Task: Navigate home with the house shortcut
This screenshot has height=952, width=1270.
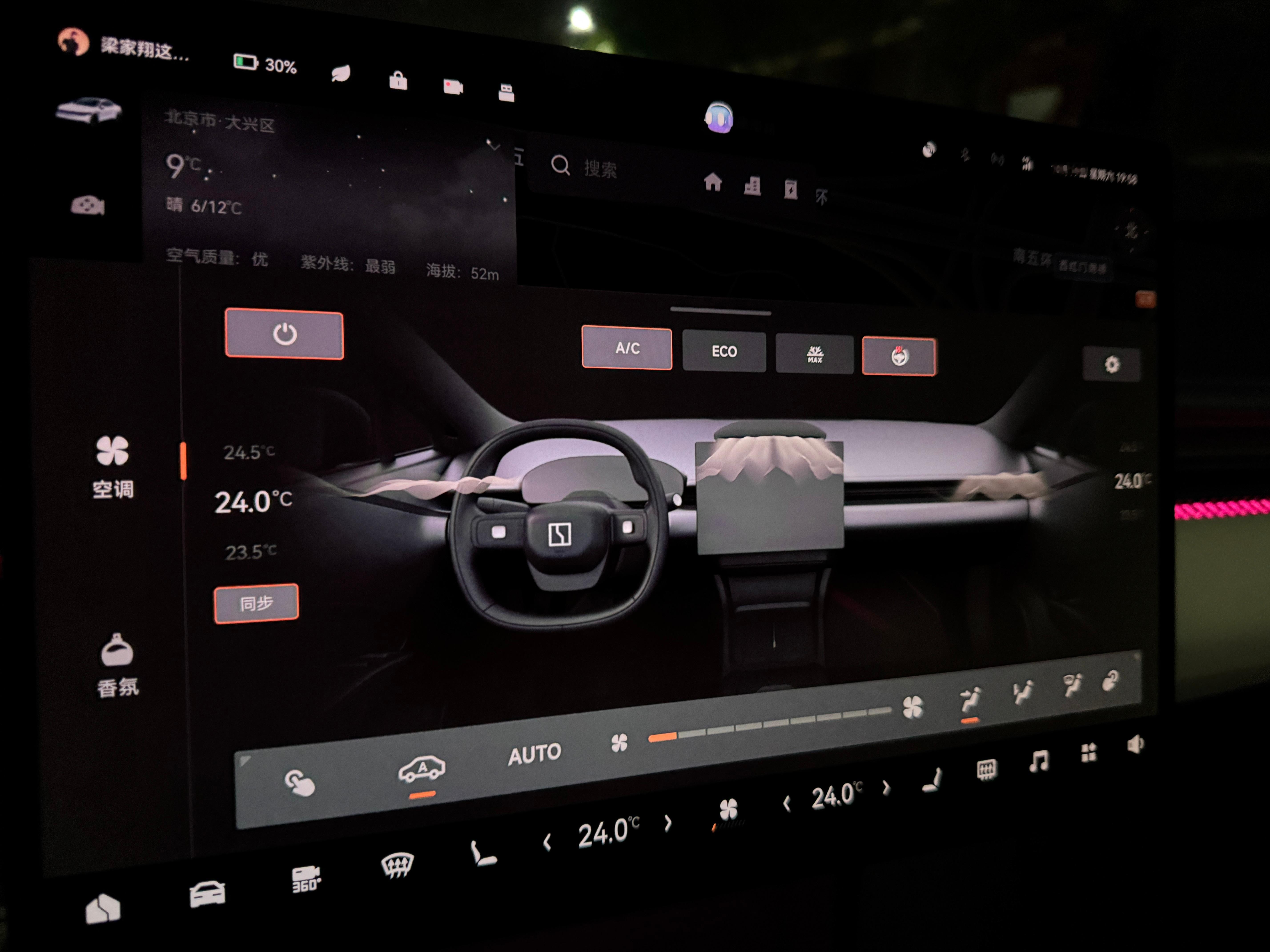Action: [x=713, y=182]
